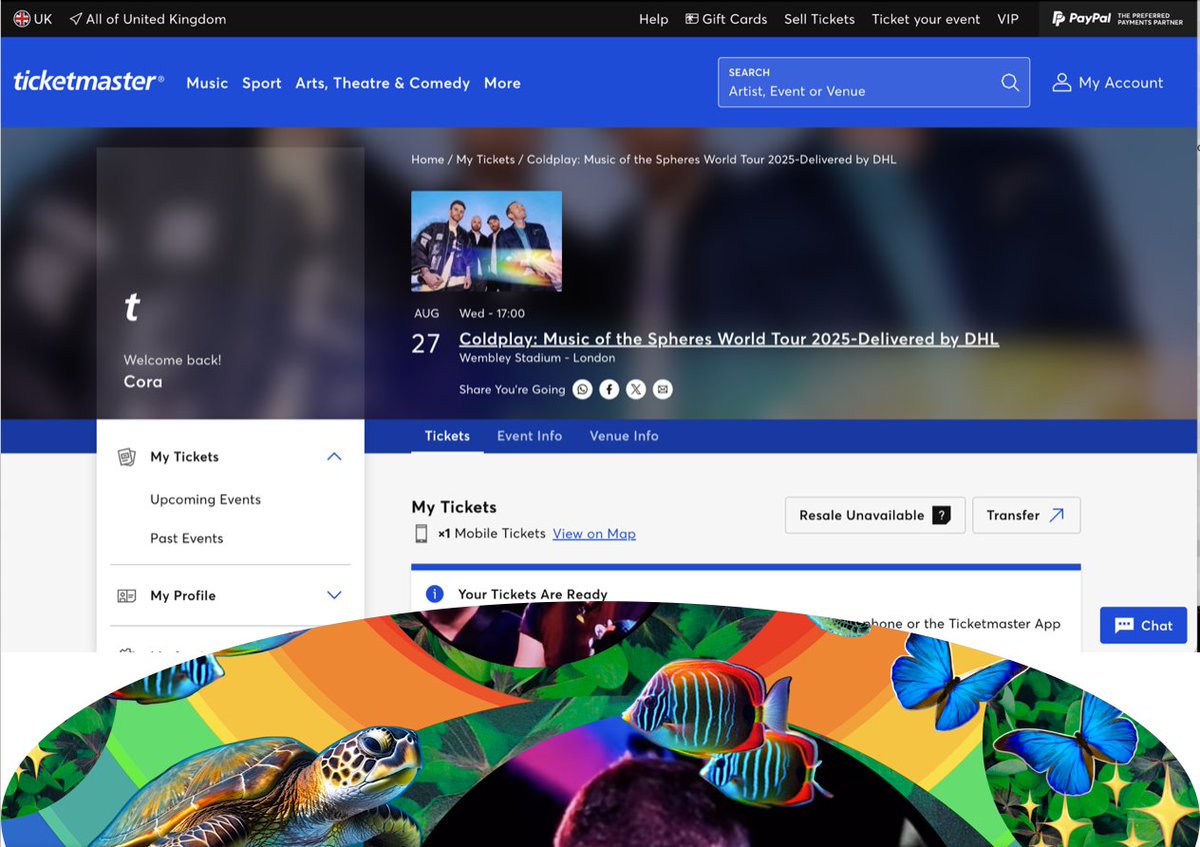The height and width of the screenshot is (847, 1200).
Task: Click the Transfer button
Action: 1026,515
